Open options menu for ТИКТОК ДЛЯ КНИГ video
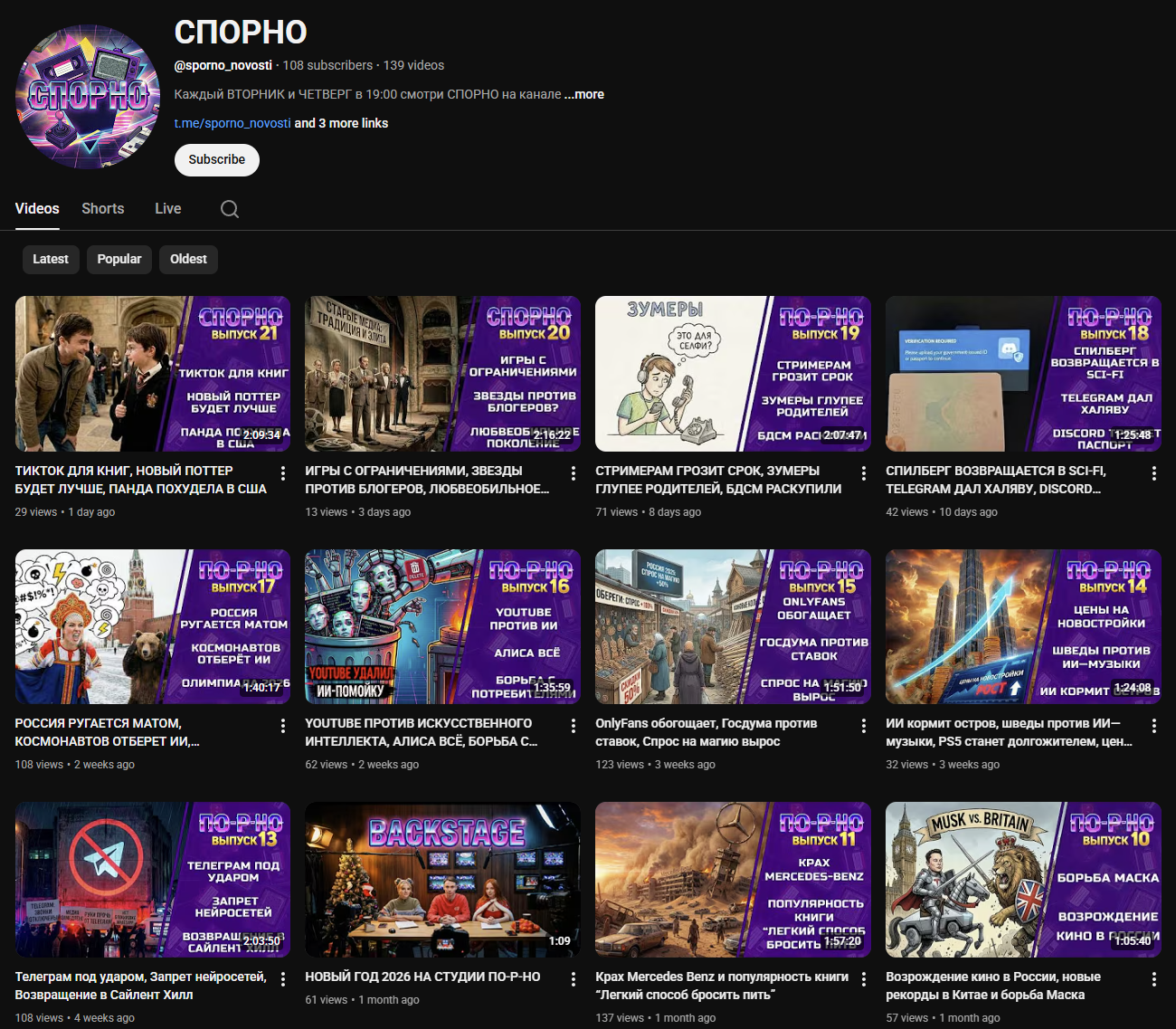This screenshot has height=1029, width=1176. click(x=283, y=473)
